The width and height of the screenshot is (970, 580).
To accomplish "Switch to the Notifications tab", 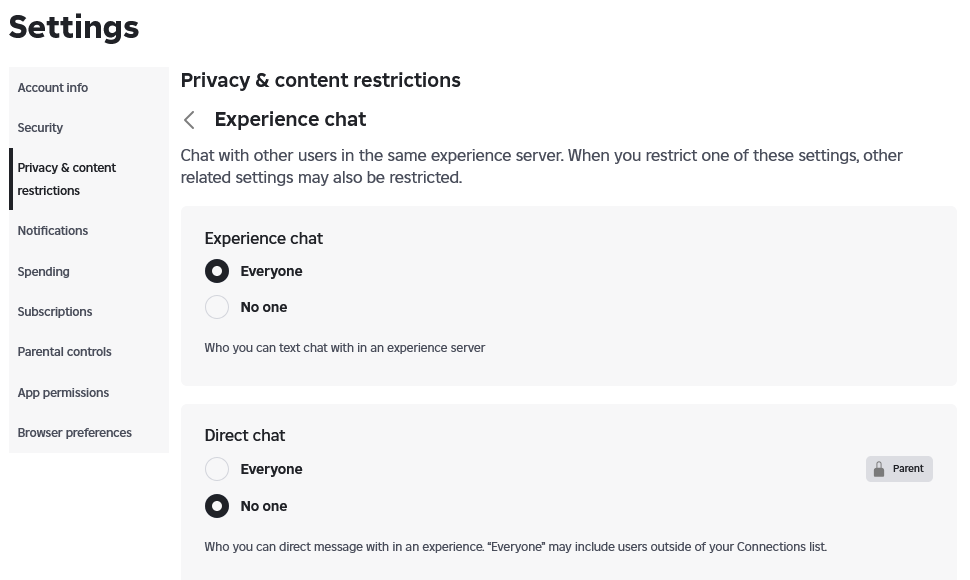I will tap(53, 231).
